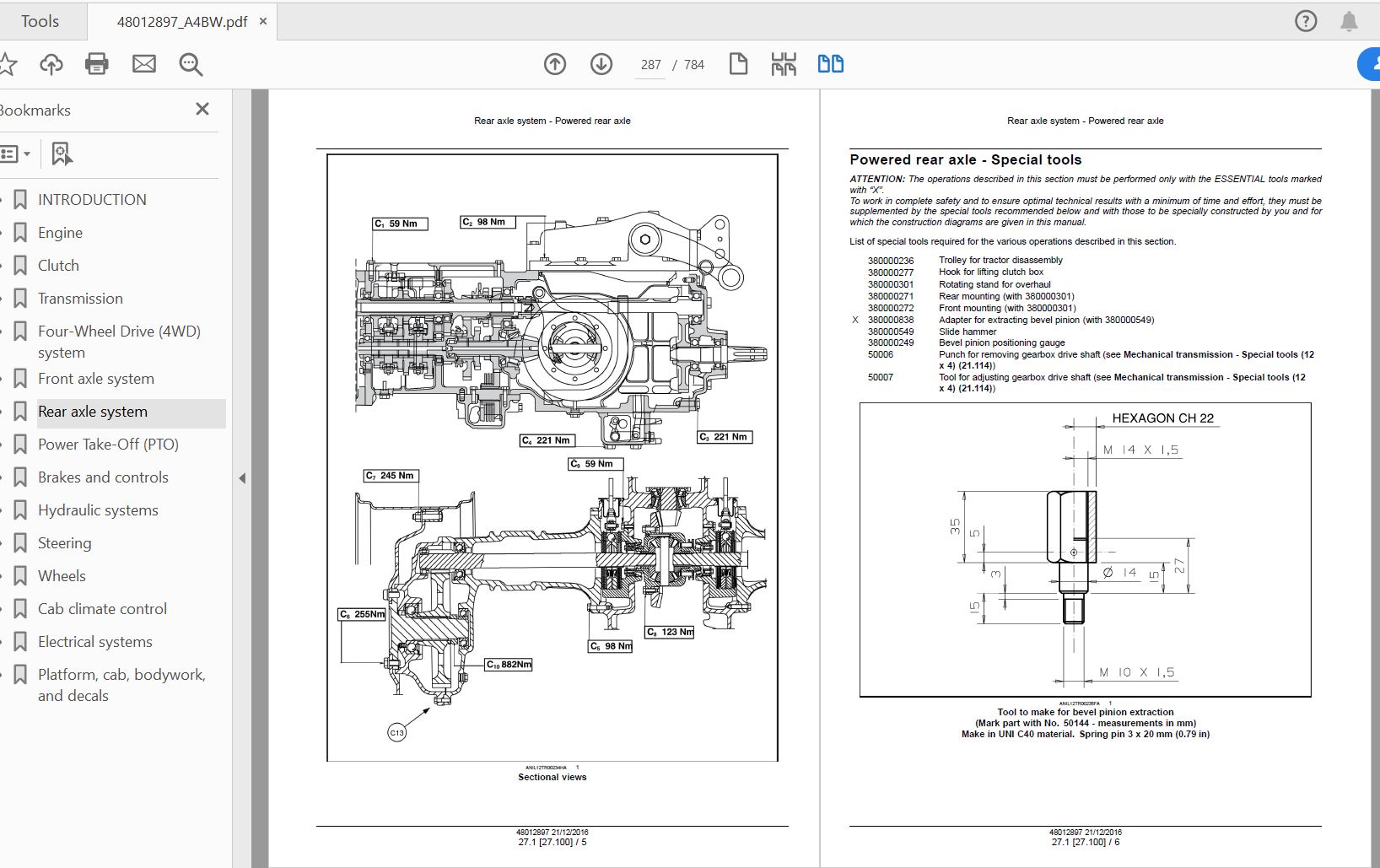Image resolution: width=1380 pixels, height=868 pixels.
Task: Open the Cab climate control bookmark
Action: (102, 609)
